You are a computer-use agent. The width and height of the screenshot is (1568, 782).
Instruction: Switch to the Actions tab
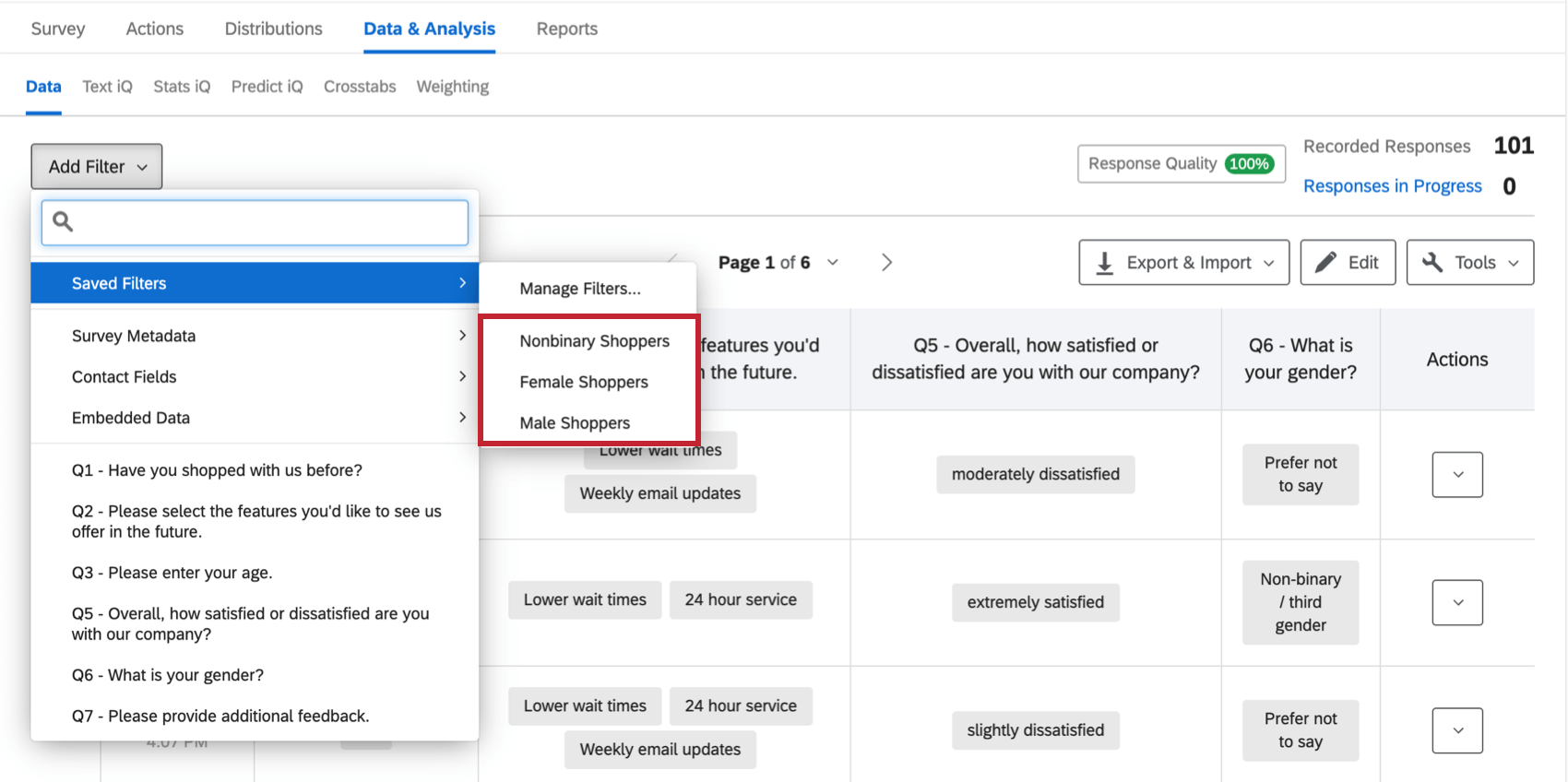[155, 29]
